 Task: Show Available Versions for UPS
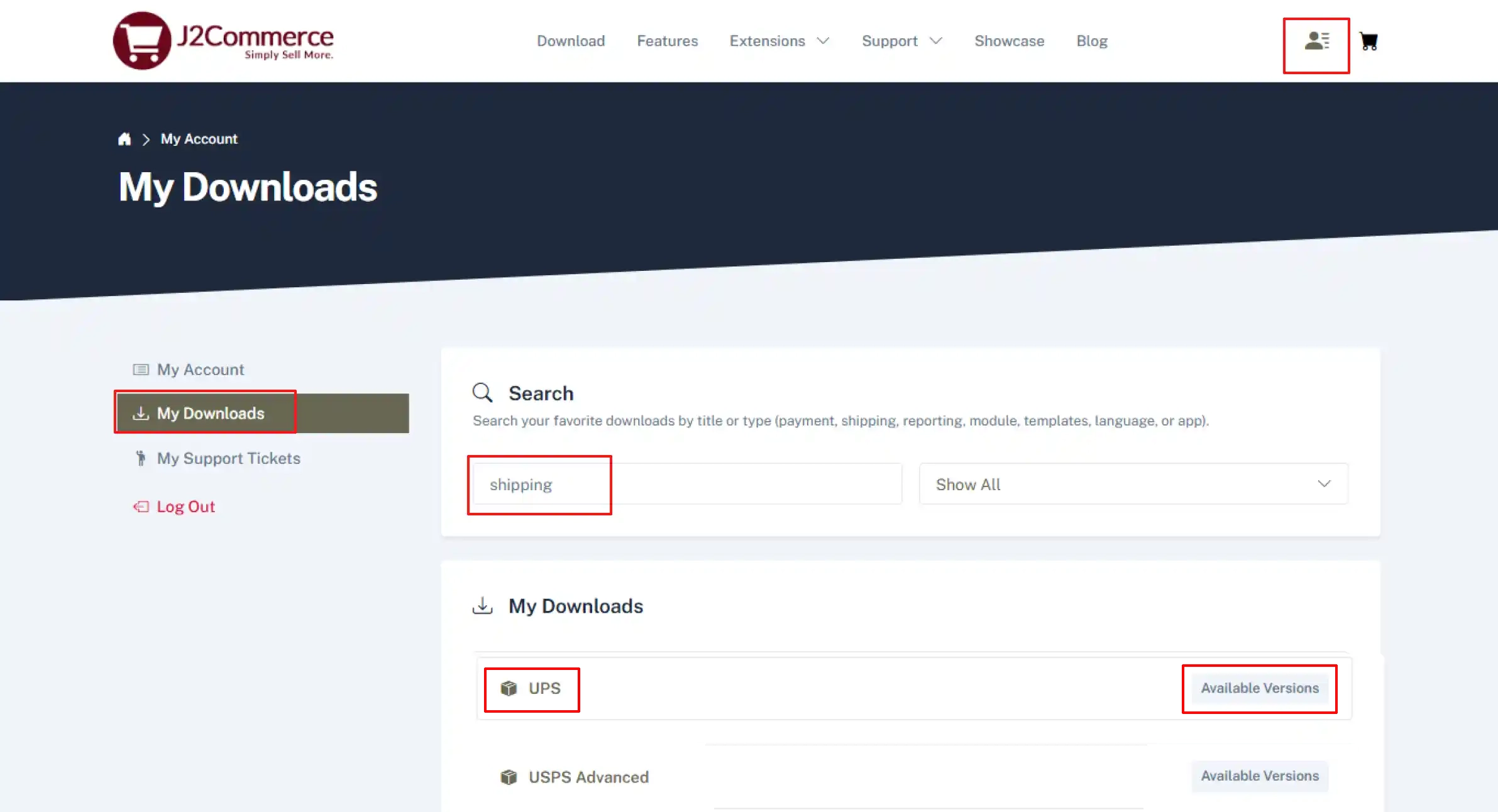tap(1260, 688)
